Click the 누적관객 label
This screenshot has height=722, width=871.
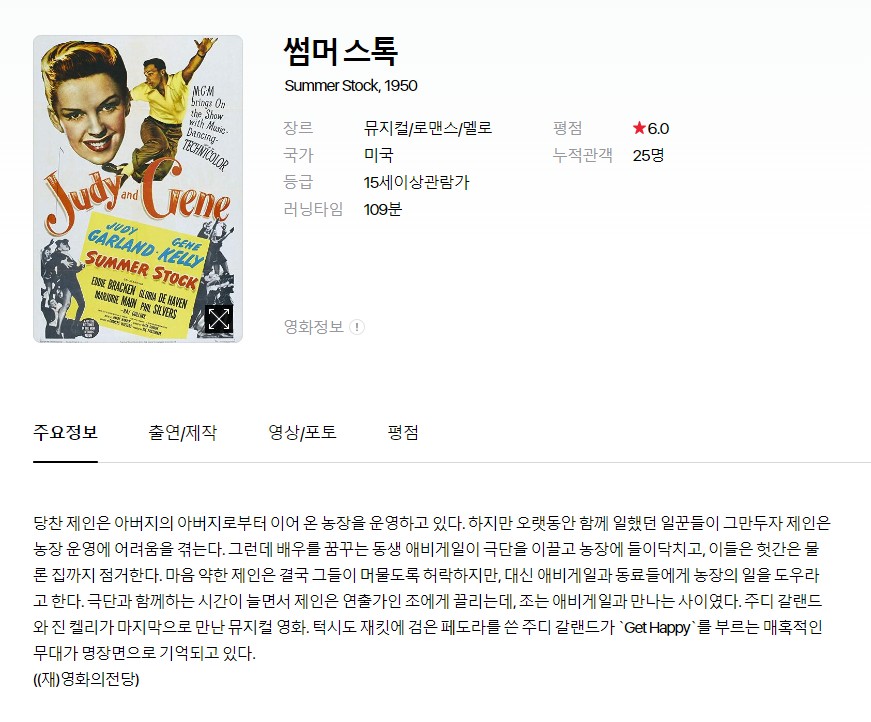[583, 155]
